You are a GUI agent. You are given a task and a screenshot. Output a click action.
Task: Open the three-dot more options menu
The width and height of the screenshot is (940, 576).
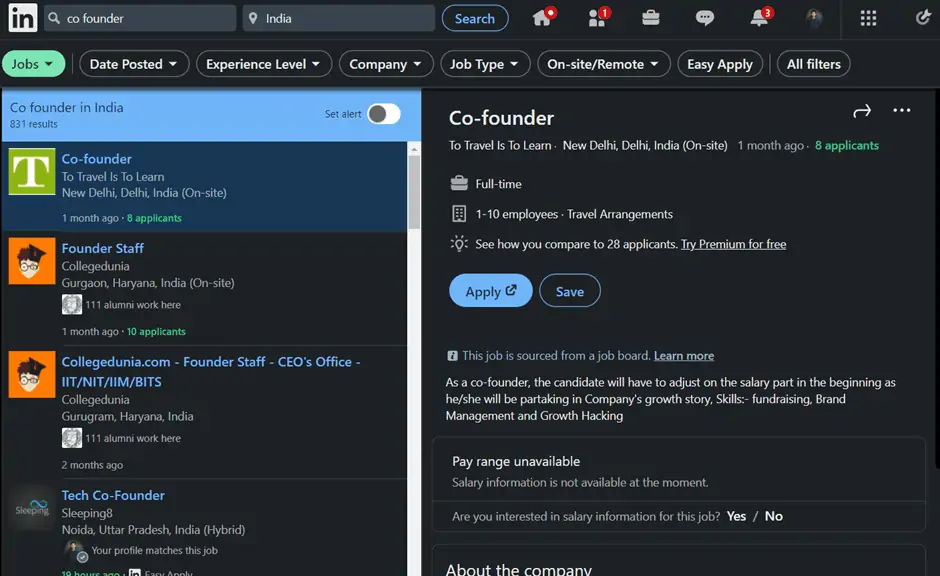(901, 111)
